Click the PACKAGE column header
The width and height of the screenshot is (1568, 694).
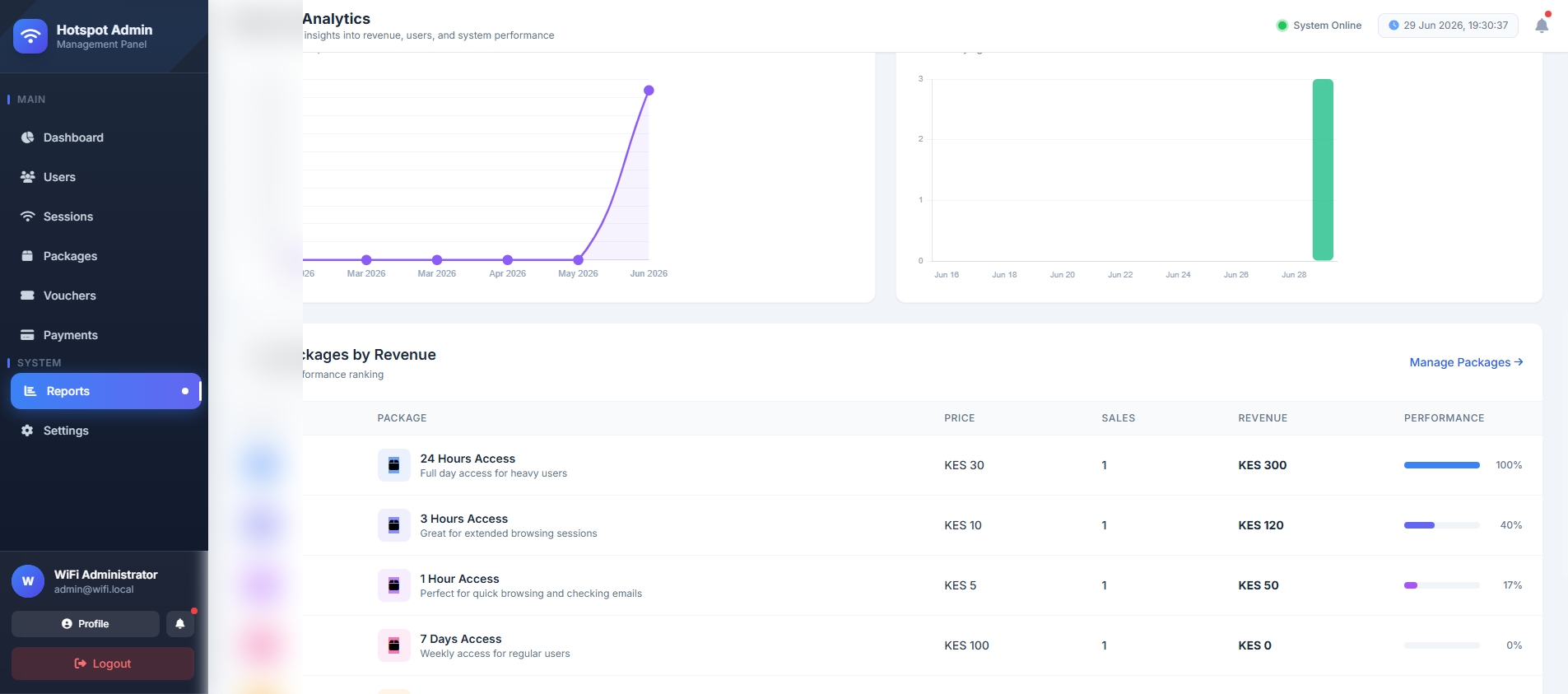click(402, 418)
